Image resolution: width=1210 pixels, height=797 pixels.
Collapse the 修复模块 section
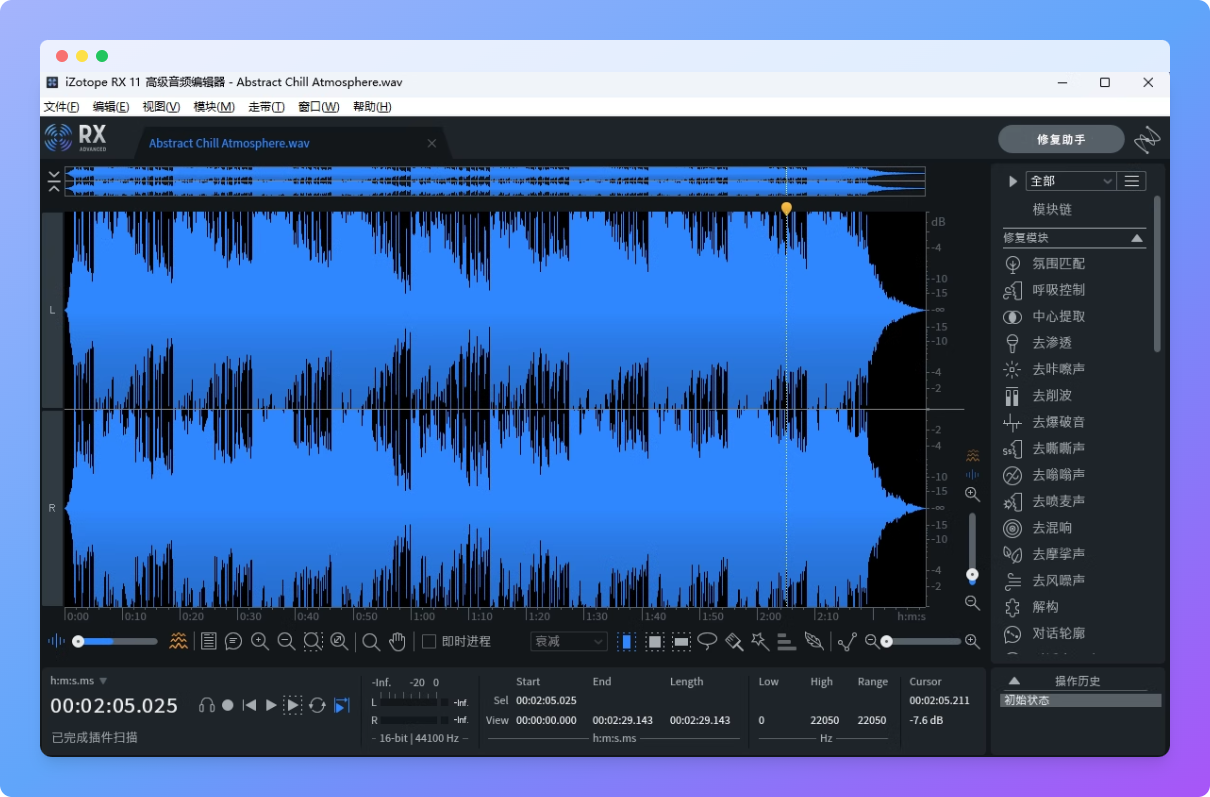1137,238
